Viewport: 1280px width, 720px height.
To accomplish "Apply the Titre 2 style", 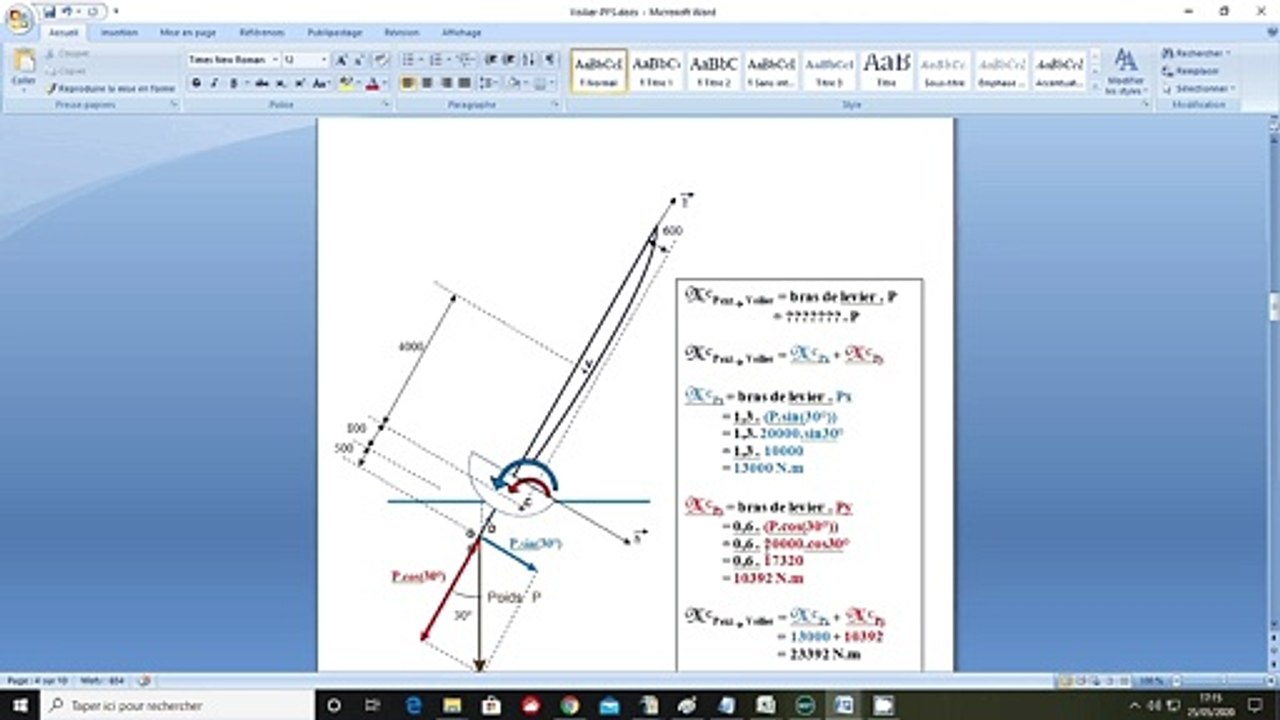I will [x=714, y=70].
